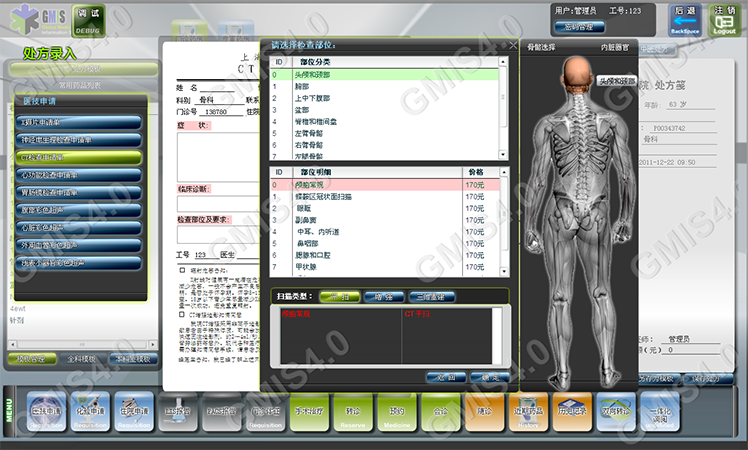Image resolution: width=748 pixels, height=450 pixels.
Task: Click the 双向转诊 toolbar icon
Action: 616,412
